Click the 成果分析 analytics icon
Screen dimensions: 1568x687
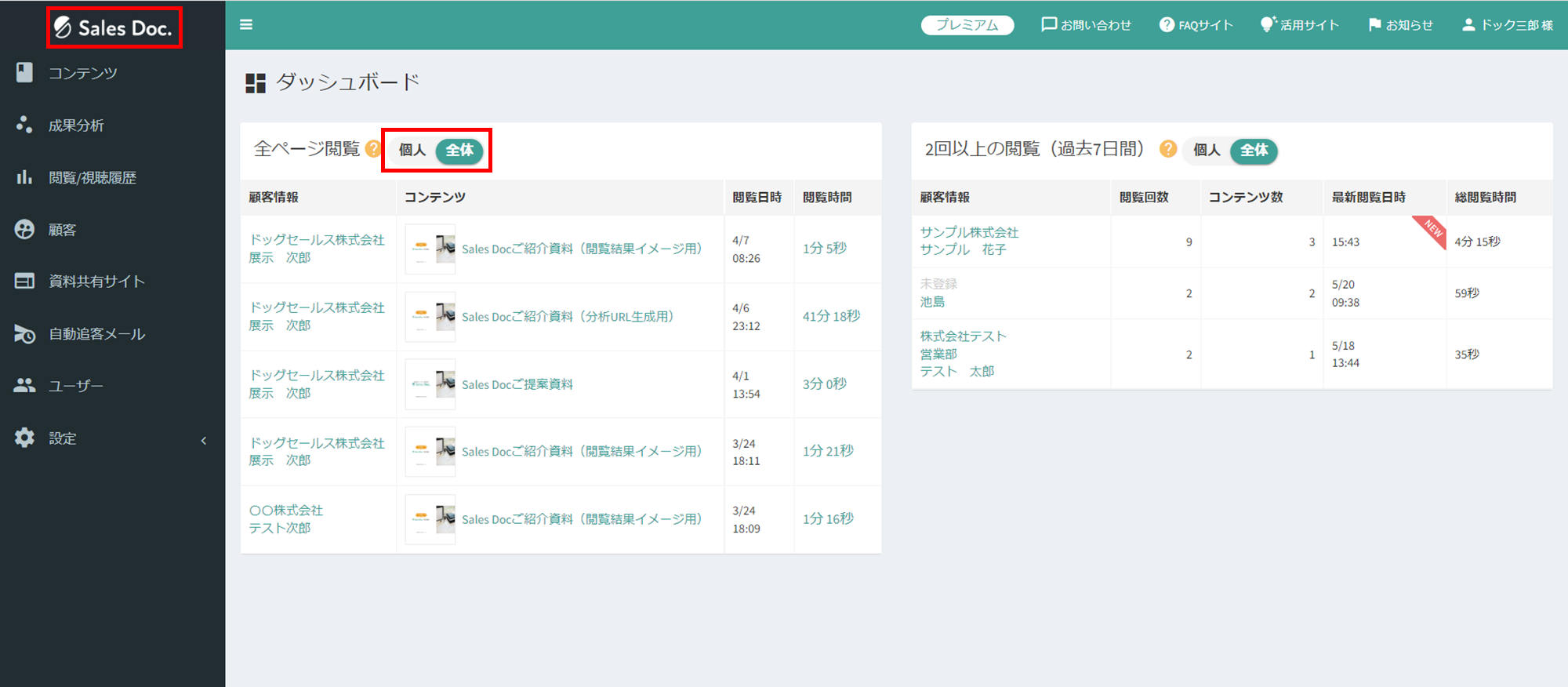point(24,125)
